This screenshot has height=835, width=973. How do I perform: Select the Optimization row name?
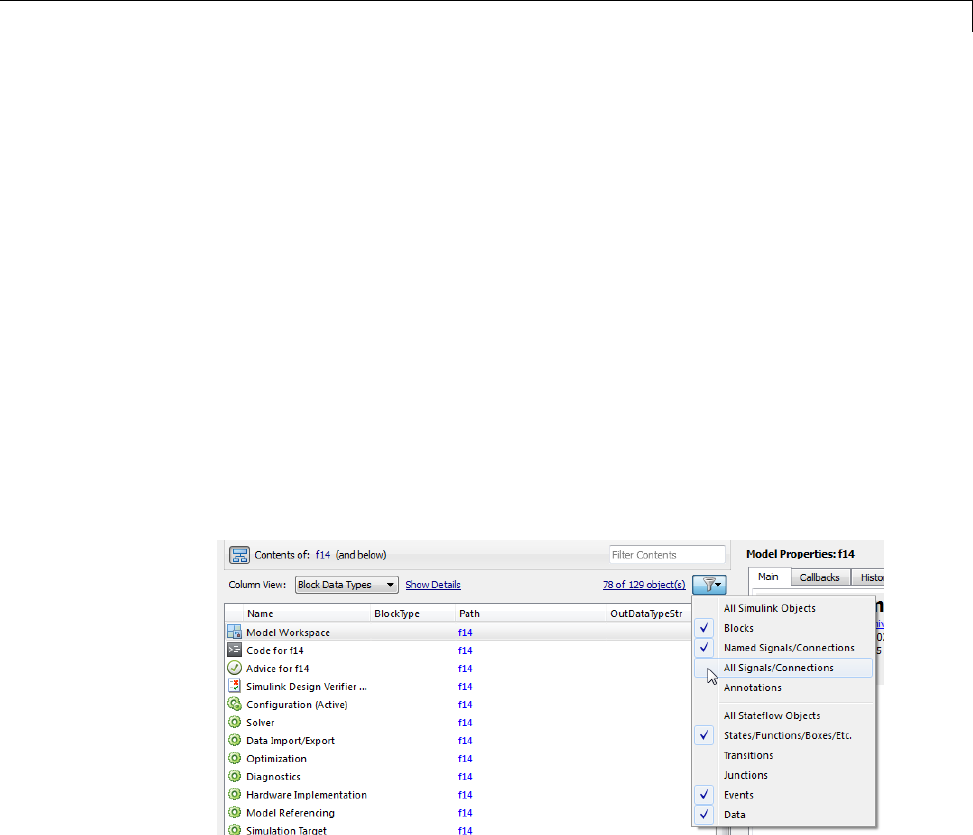[276, 758]
